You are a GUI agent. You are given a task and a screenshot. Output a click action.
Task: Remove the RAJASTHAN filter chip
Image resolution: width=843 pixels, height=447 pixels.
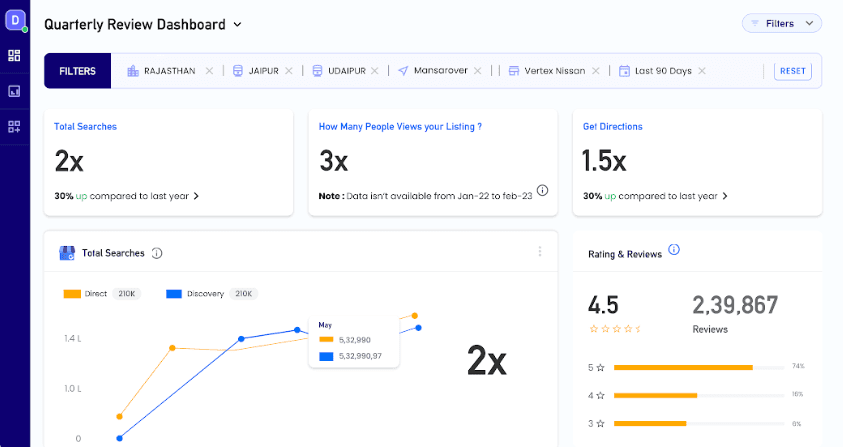pyautogui.click(x=209, y=71)
